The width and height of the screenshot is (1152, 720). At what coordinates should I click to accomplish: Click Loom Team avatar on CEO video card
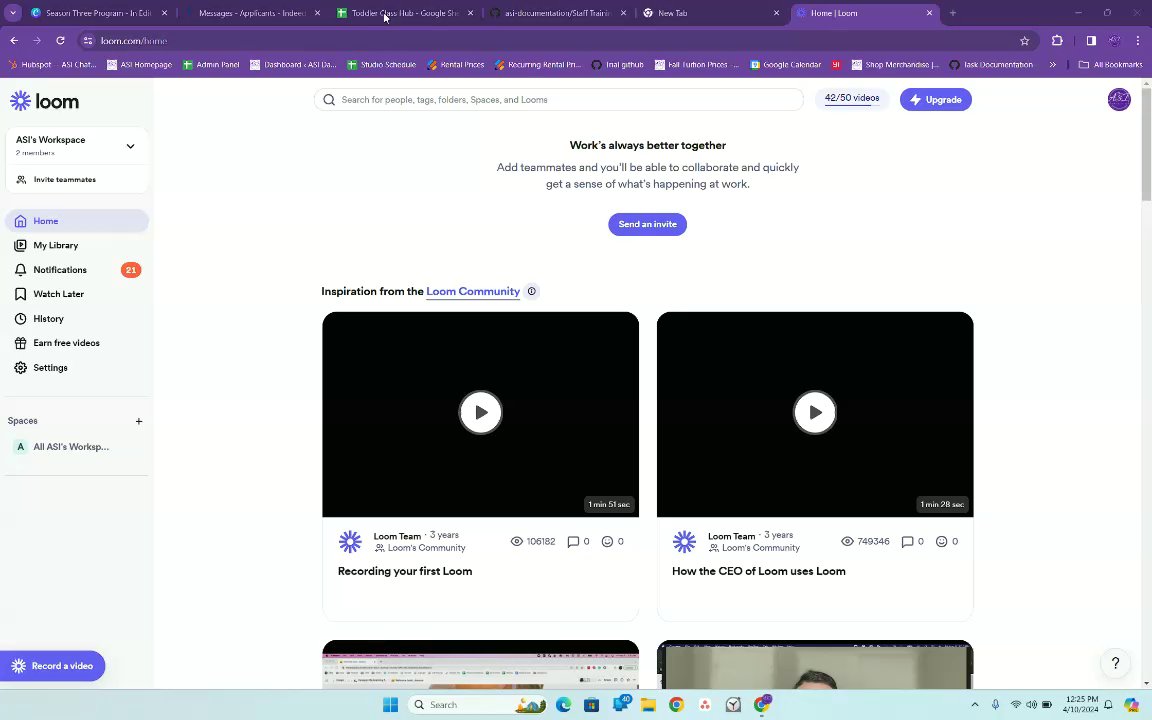(x=684, y=541)
